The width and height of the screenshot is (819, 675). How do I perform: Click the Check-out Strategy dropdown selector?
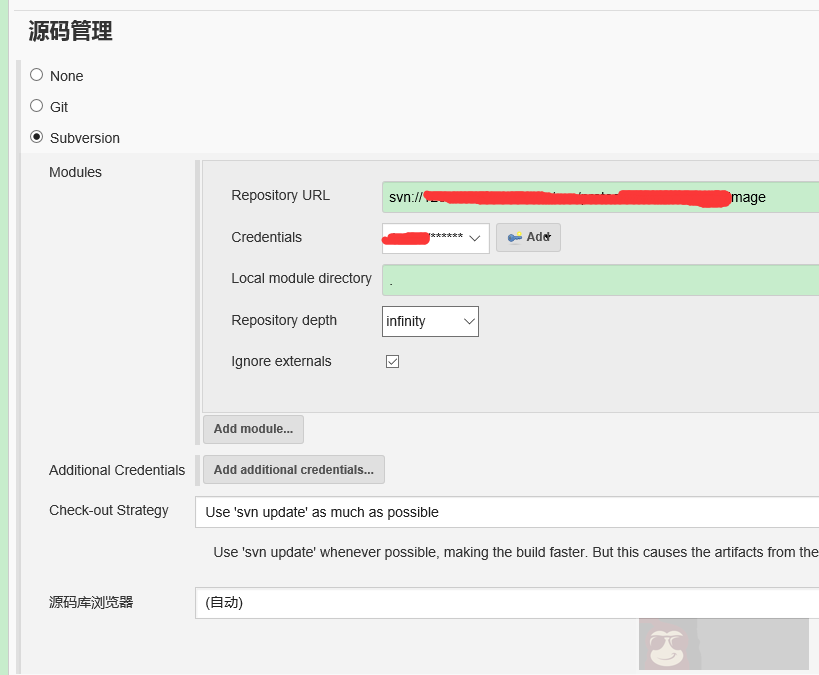pyautogui.click(x=500, y=511)
